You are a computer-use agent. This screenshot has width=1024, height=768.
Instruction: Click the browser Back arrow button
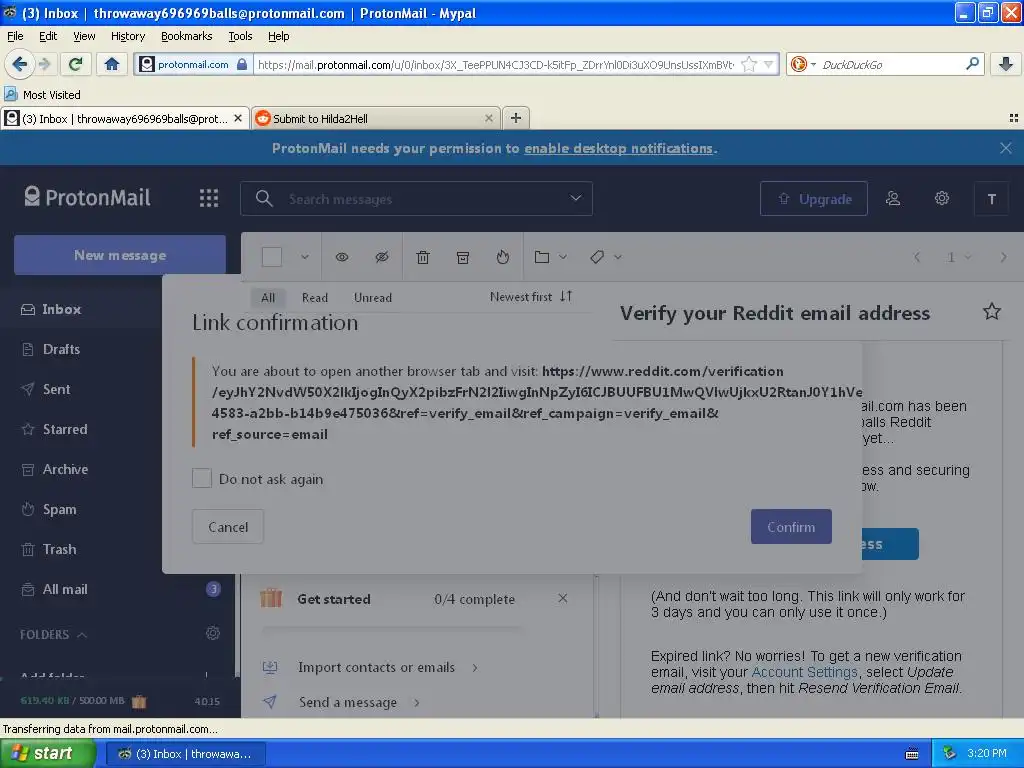tap(20, 64)
